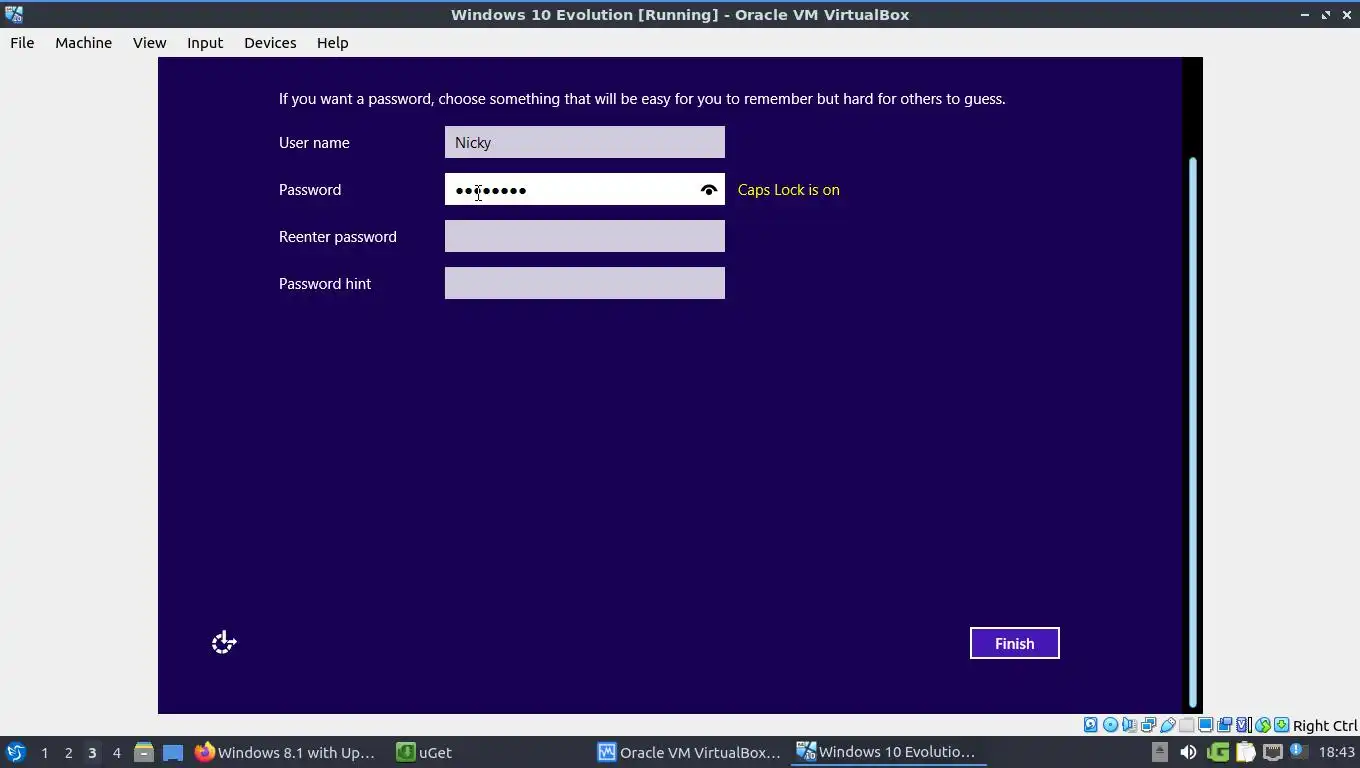Click the optical disk indicator in the status bar
The height and width of the screenshot is (768, 1360).
tap(1110, 725)
